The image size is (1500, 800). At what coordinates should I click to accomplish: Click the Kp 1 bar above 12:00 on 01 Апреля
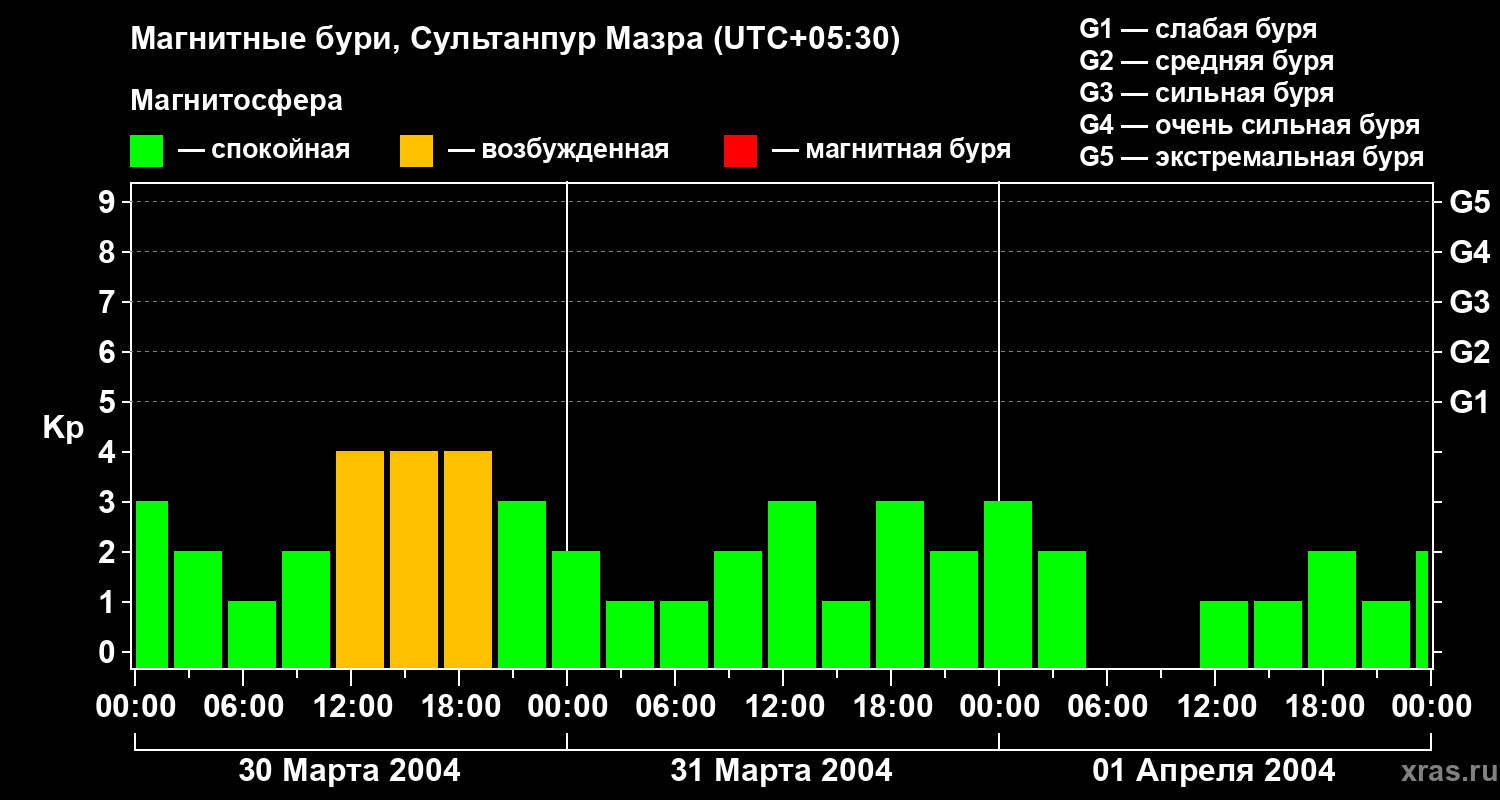pyautogui.click(x=1224, y=635)
